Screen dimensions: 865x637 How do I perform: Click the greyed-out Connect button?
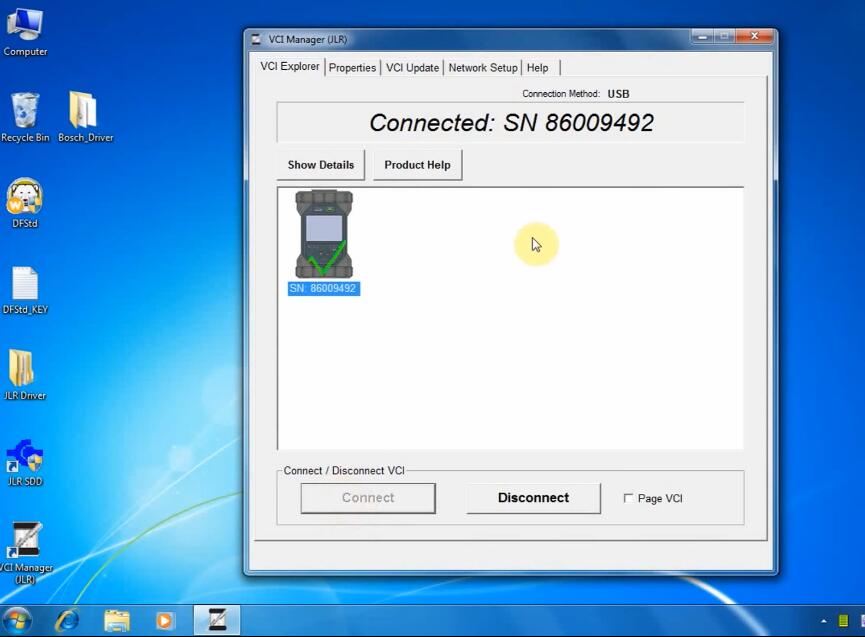click(368, 498)
